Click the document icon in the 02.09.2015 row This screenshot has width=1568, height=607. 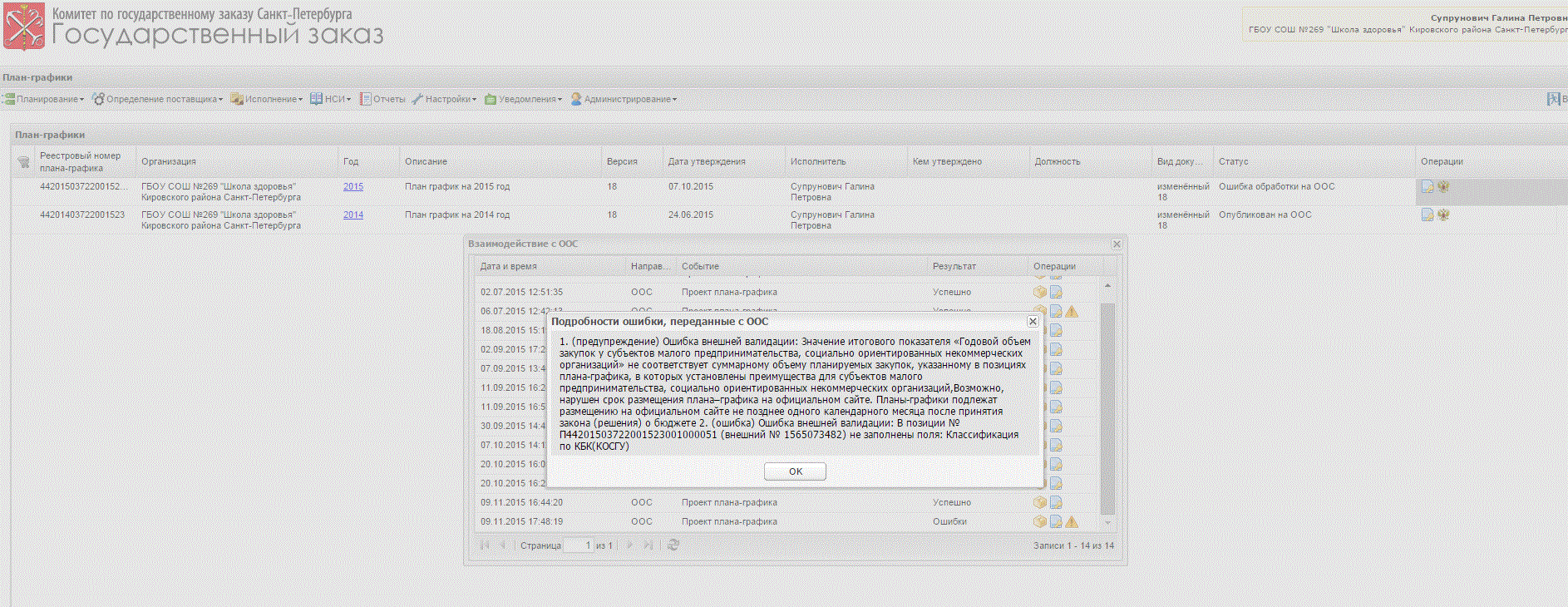coord(1056,349)
